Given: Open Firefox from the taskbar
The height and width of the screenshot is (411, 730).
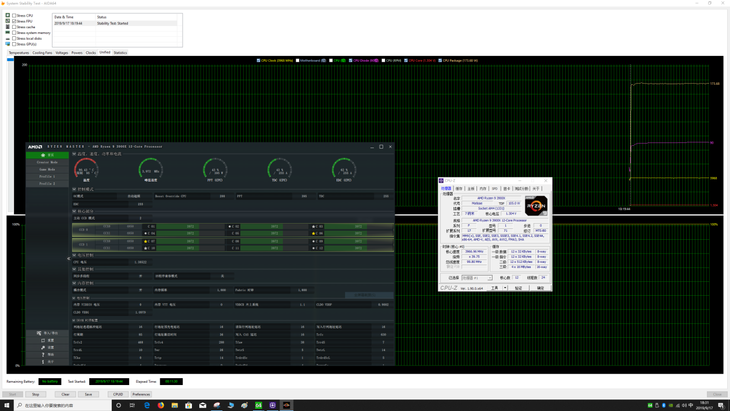Looking at the screenshot, I should [161, 405].
